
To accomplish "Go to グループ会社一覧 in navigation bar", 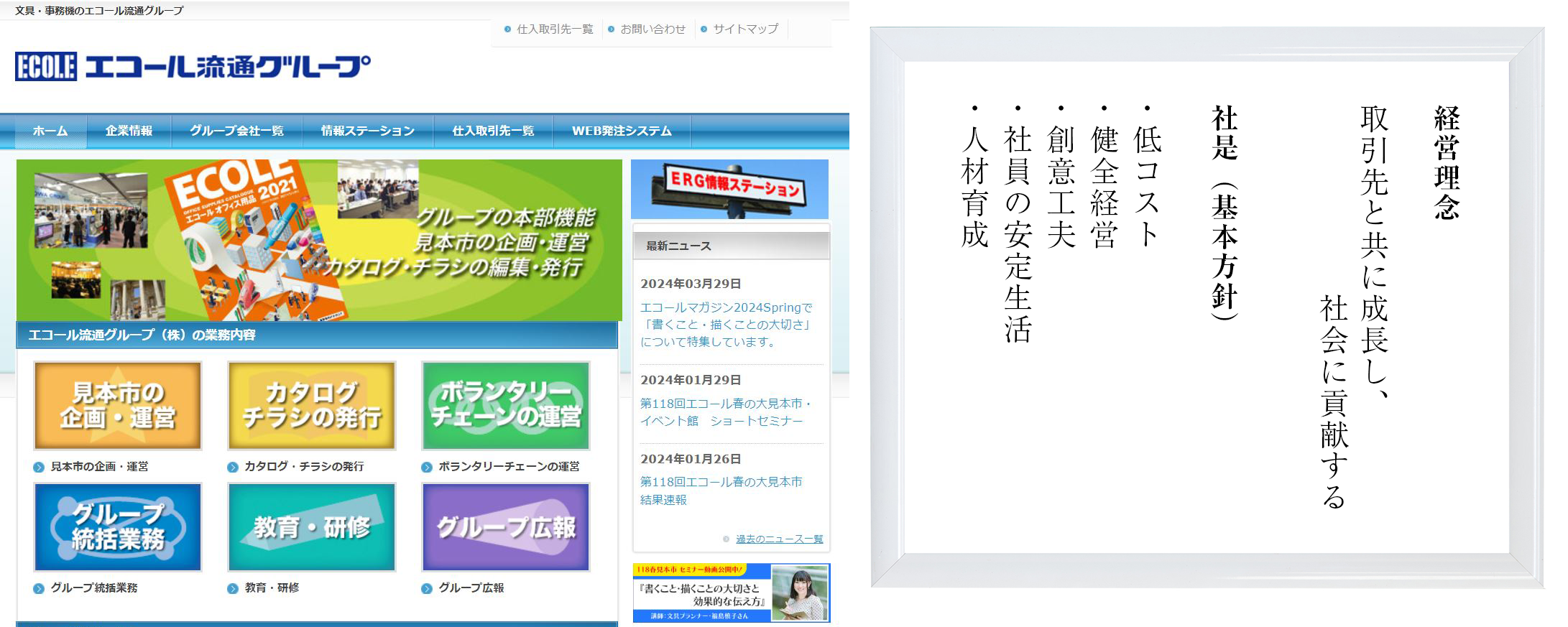I will click(236, 131).
